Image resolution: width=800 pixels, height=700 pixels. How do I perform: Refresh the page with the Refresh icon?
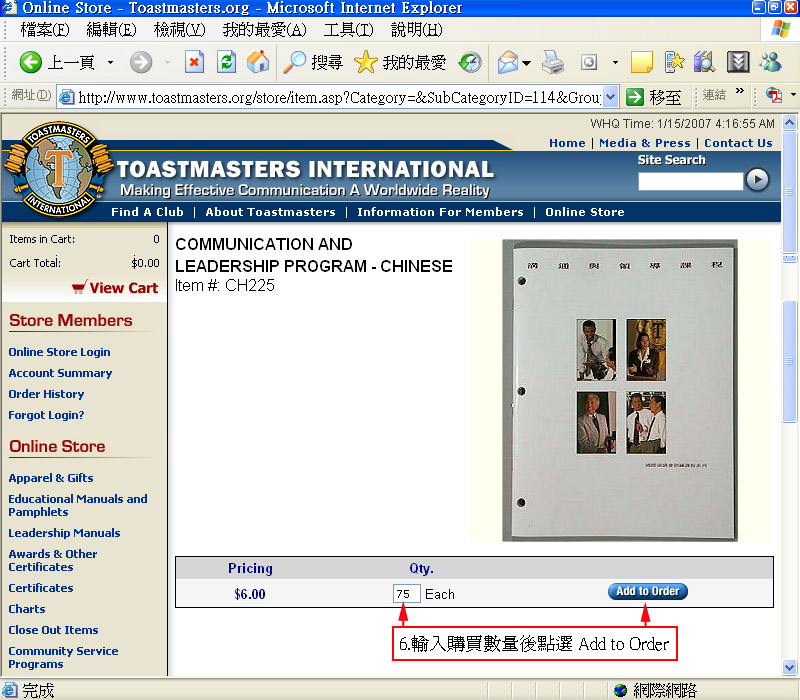pos(226,62)
